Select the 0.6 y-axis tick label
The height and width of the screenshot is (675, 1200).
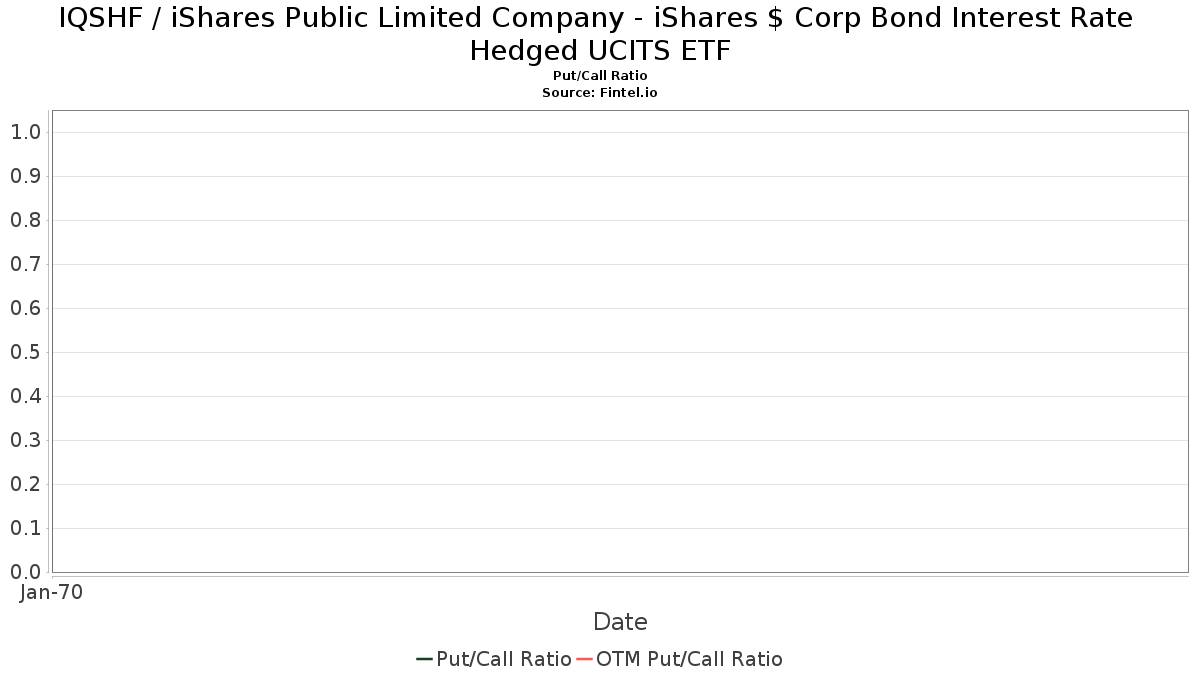pyautogui.click(x=26, y=308)
